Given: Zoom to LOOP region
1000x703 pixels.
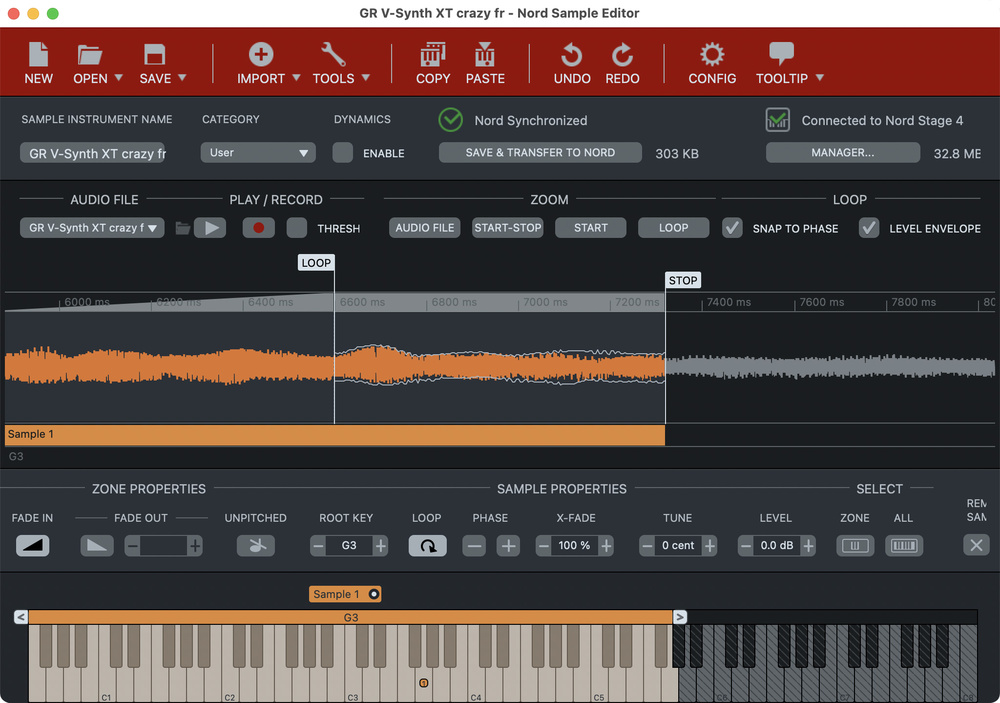Looking at the screenshot, I should tap(673, 228).
